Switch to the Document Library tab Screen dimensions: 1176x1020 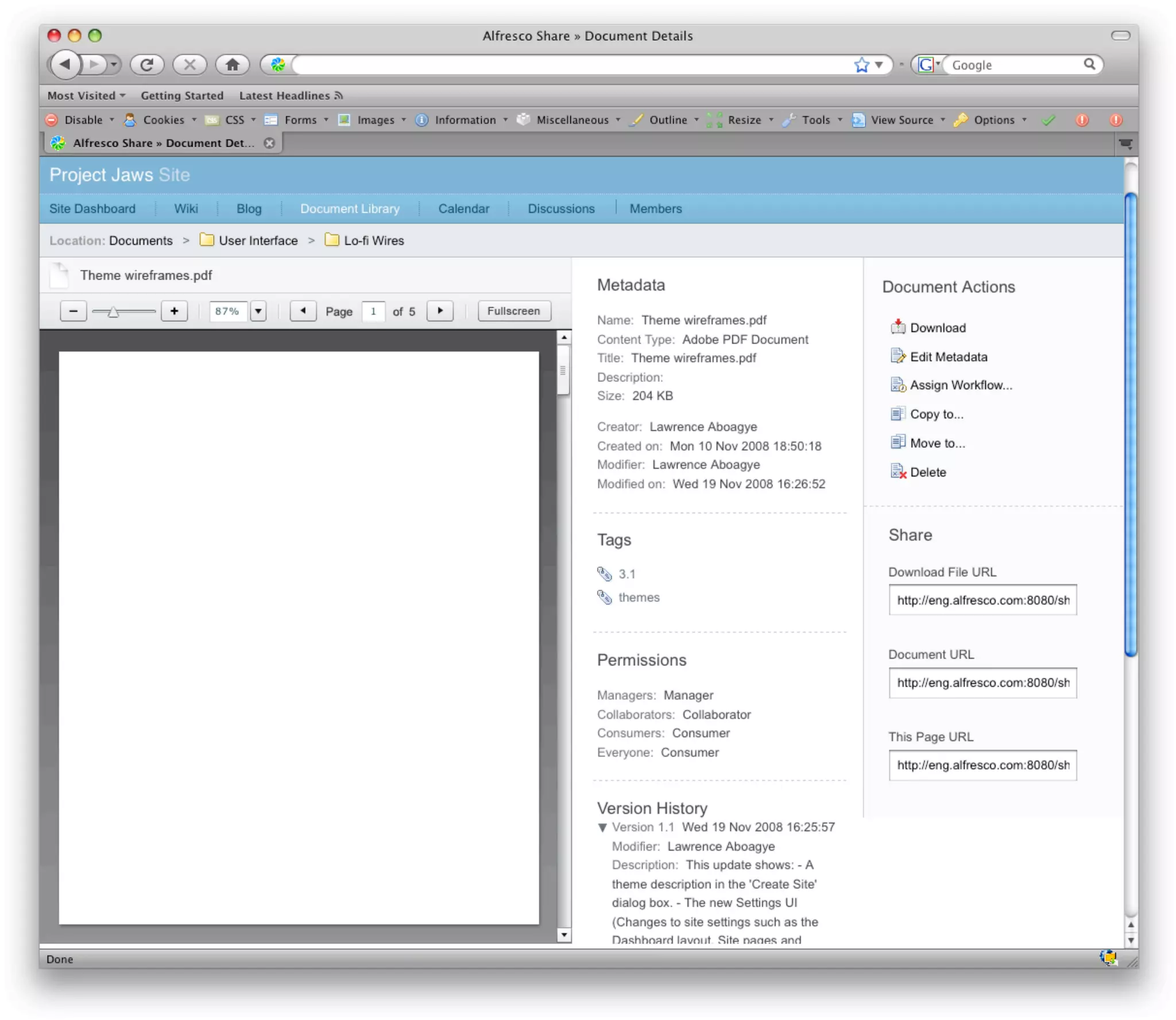(x=350, y=208)
